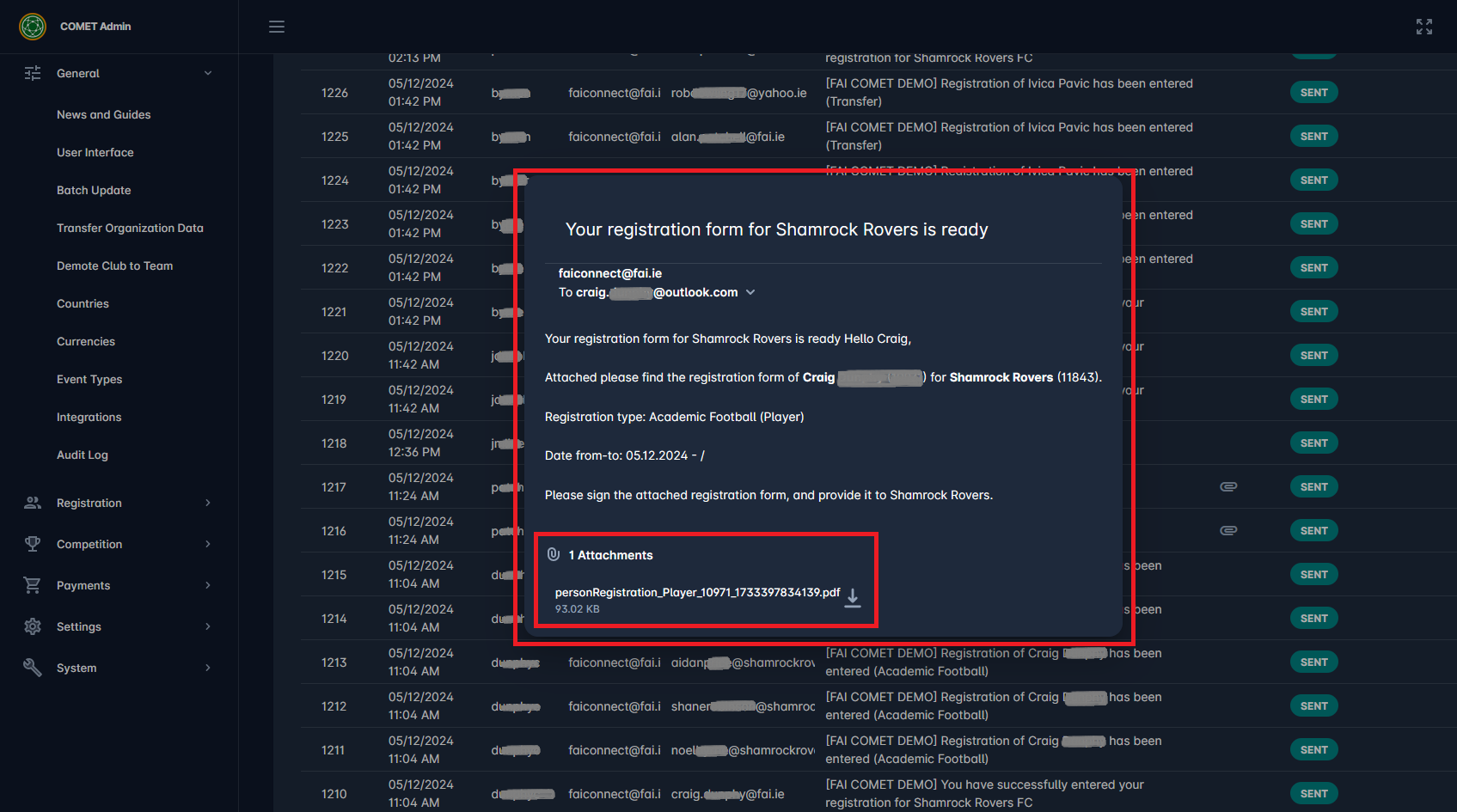The width and height of the screenshot is (1457, 812).
Task: Collapse the General menu section
Action: [x=207, y=74]
